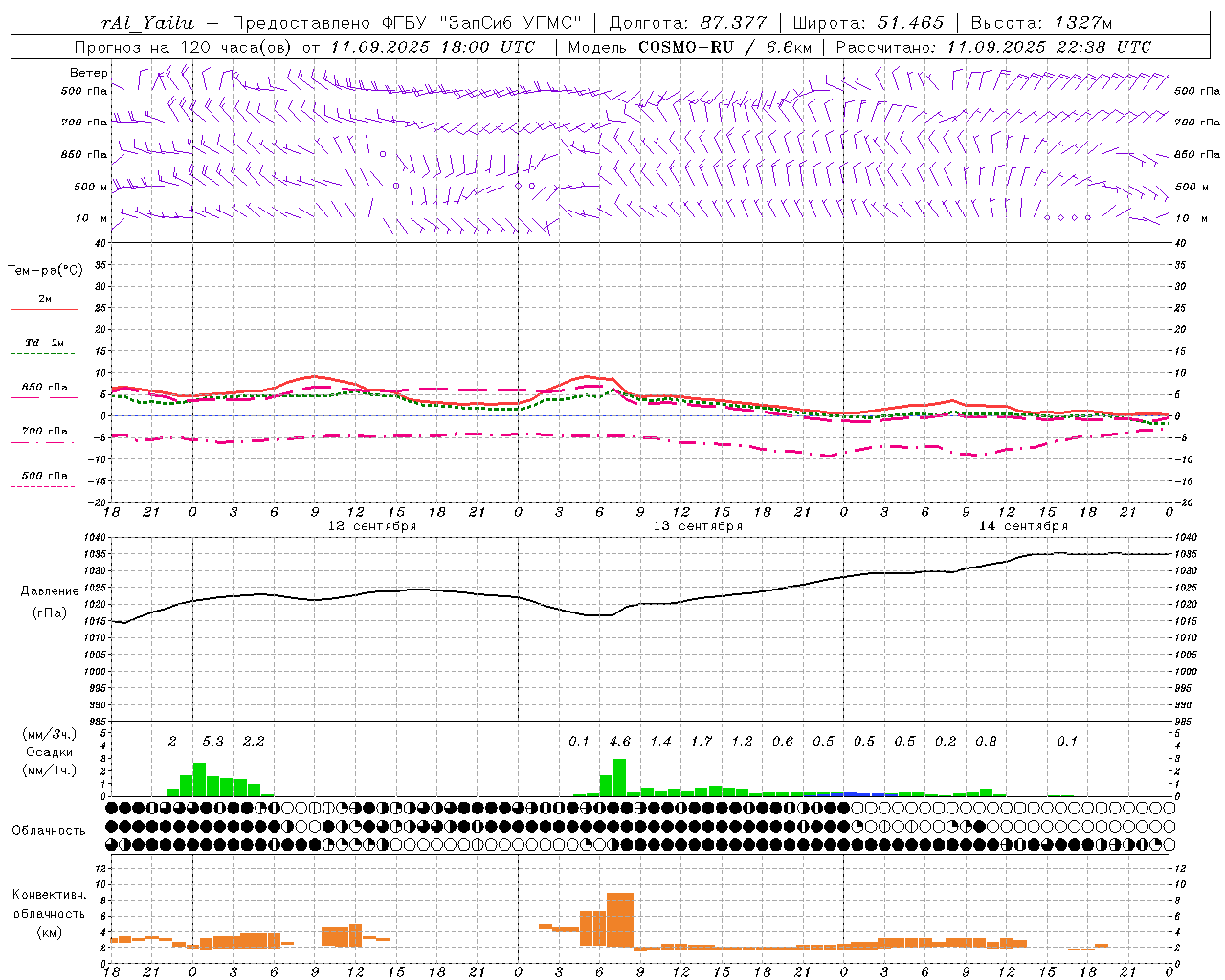The image size is (1225, 980).
Task: Click the 'Тем-ра(°C)' temperature label
Action: tap(45, 271)
